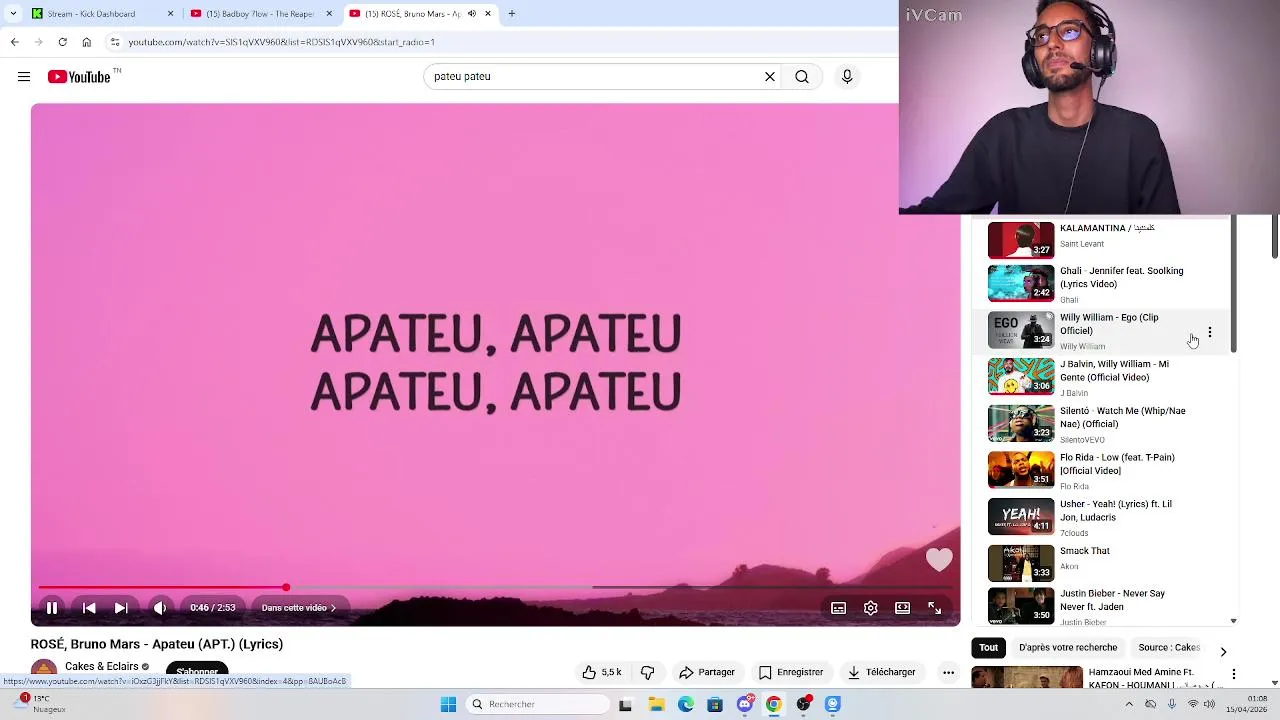Open File Explorer from taskbar
1280x720 pixels.
(656, 705)
